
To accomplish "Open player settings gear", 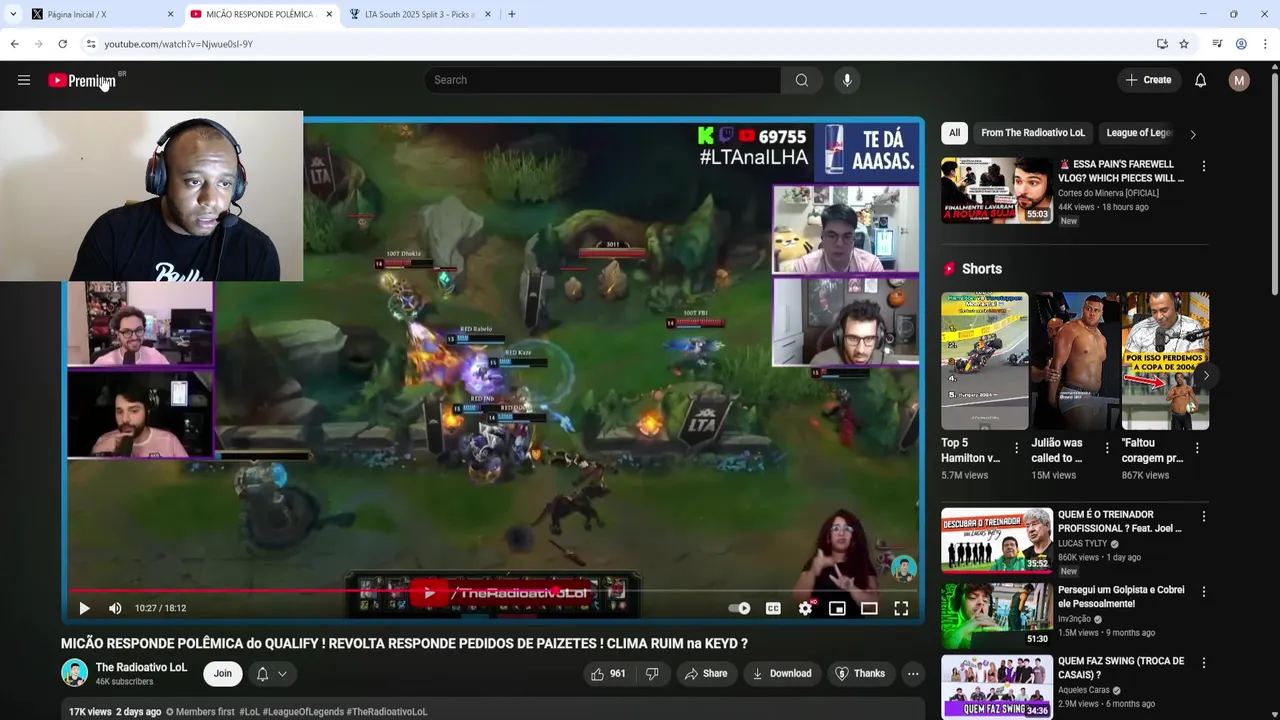I will [x=805, y=608].
